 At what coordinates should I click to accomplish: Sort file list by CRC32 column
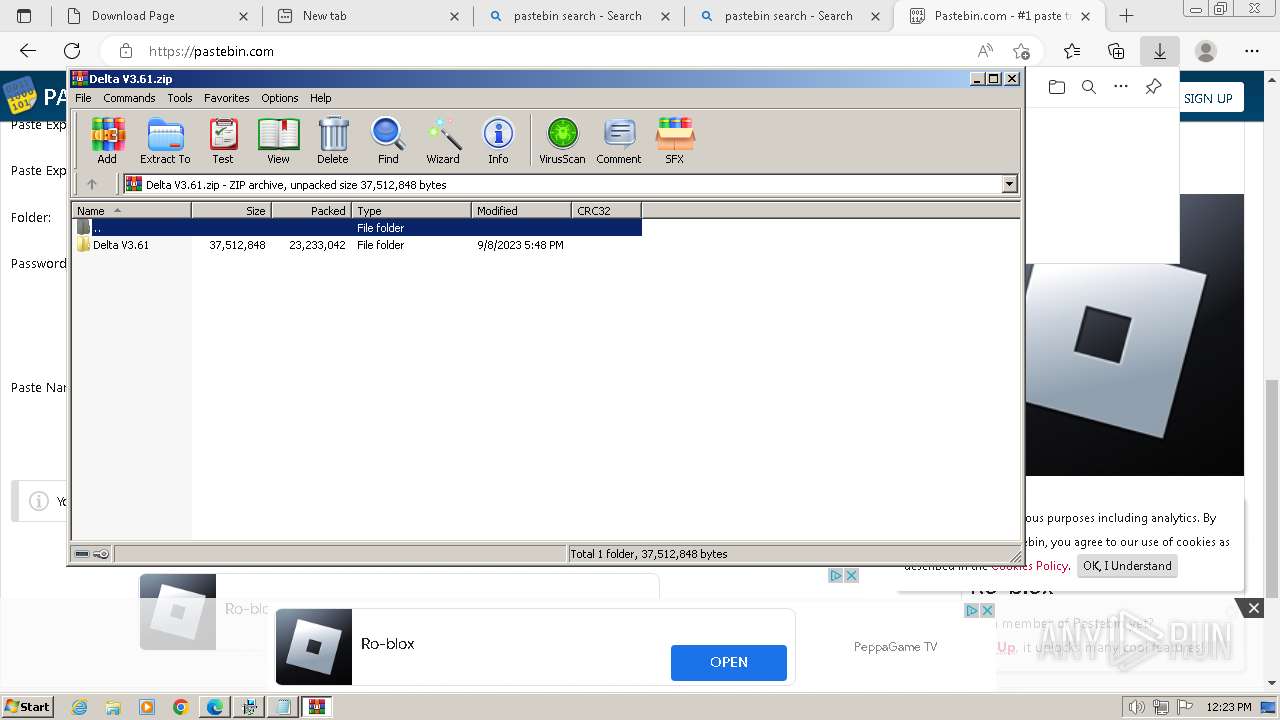coord(606,210)
